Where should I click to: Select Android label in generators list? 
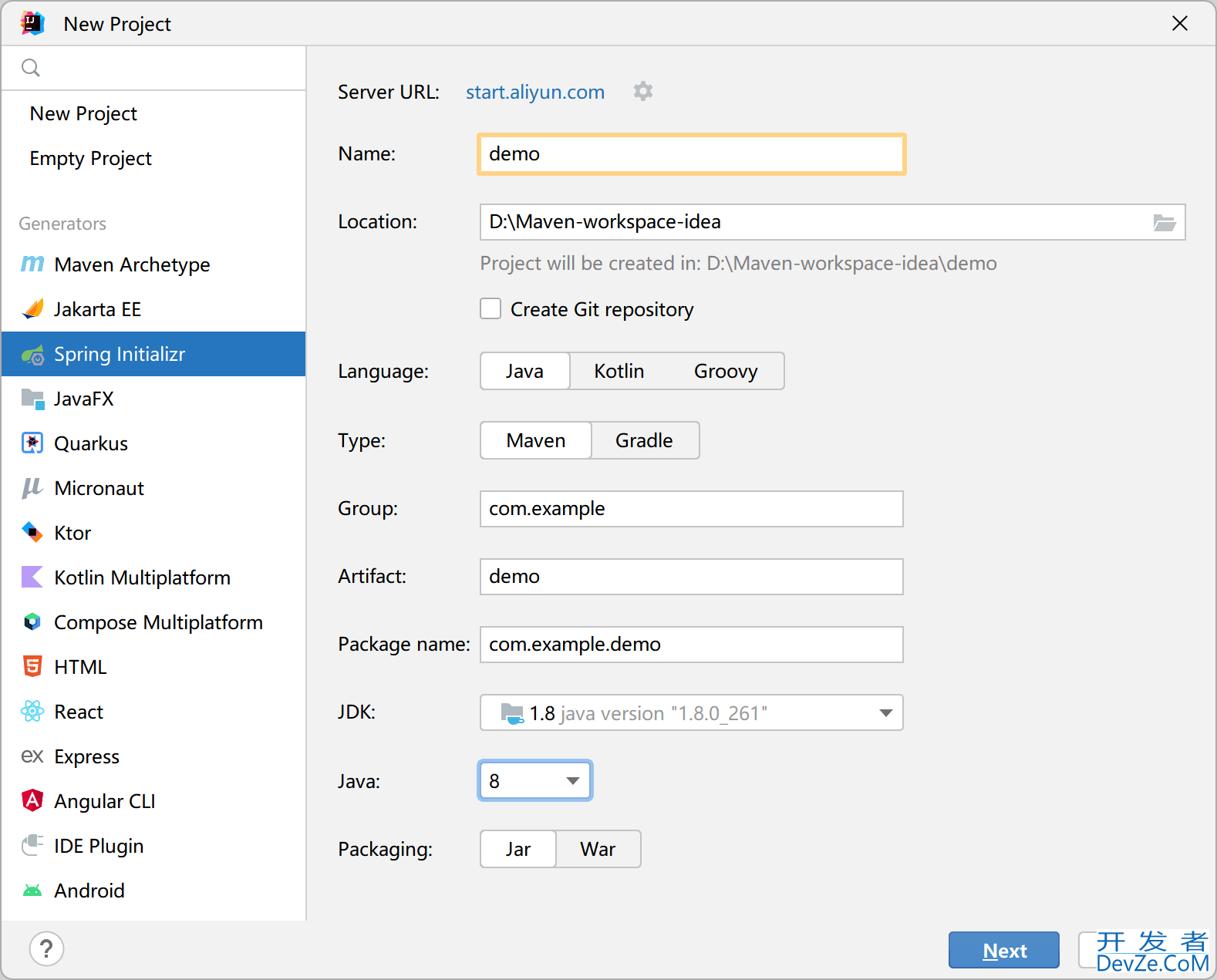pyautogui.click(x=89, y=891)
